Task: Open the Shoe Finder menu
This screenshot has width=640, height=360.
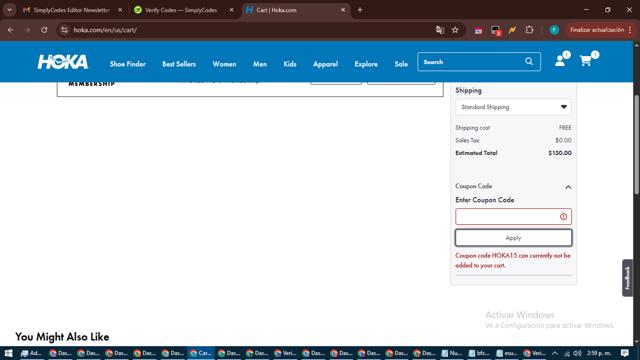Action: 127,64
